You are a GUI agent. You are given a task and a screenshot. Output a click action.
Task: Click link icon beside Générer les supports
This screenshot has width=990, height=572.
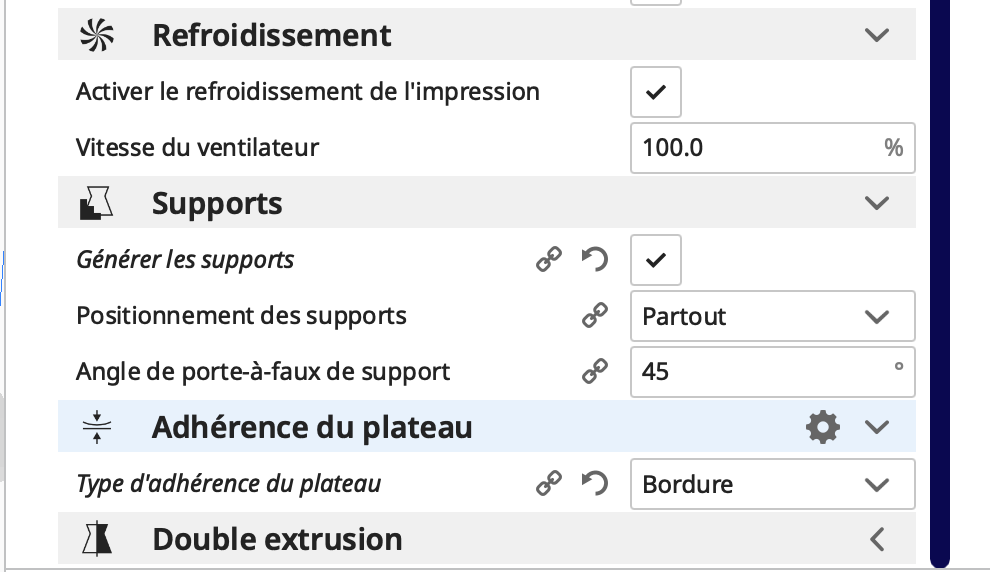548,261
